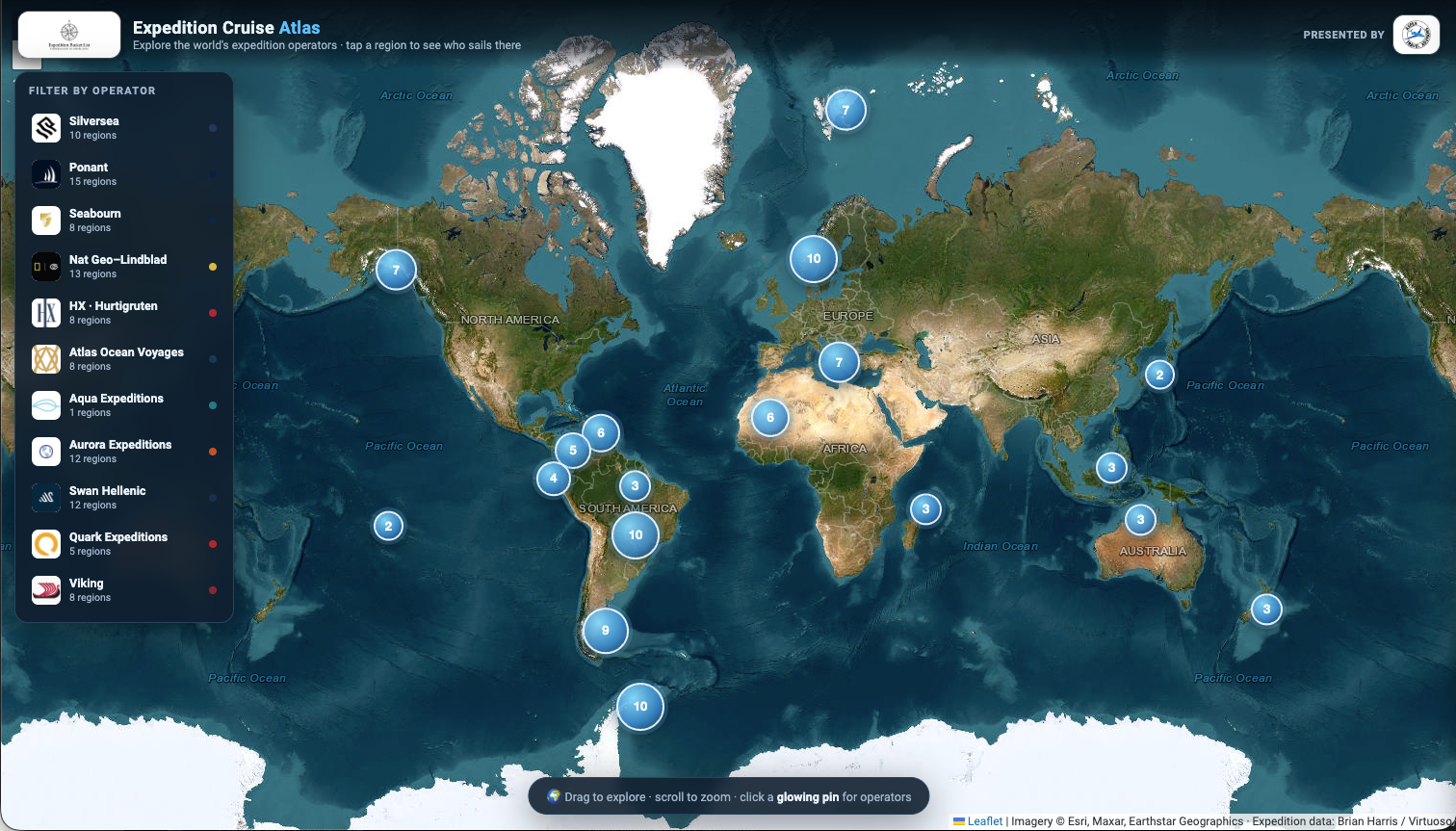This screenshot has width=1456, height=831.
Task: Click the 9 cluster pin over Patagonia
Action: (x=606, y=631)
